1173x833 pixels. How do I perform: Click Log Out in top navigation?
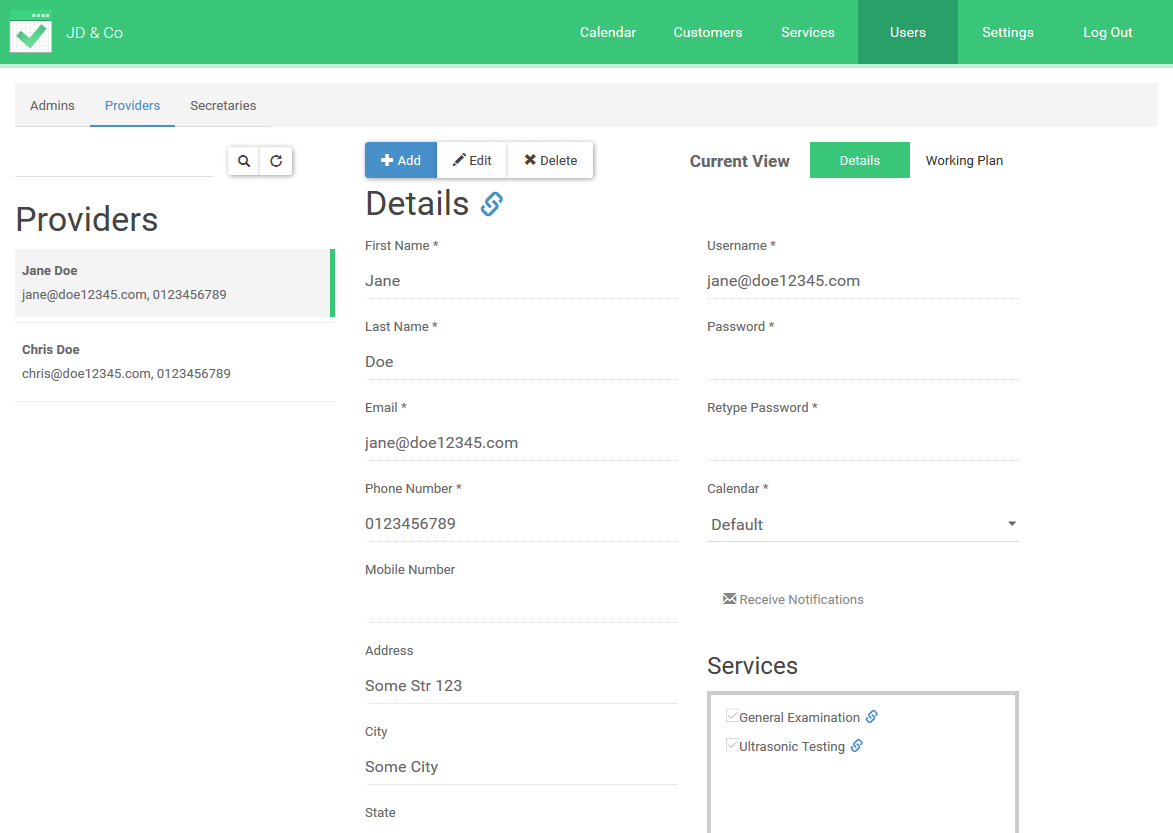coord(1108,32)
